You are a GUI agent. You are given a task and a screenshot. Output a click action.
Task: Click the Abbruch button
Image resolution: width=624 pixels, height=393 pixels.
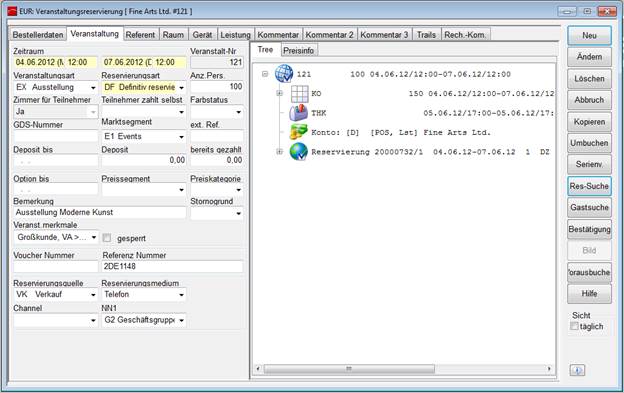[589, 100]
